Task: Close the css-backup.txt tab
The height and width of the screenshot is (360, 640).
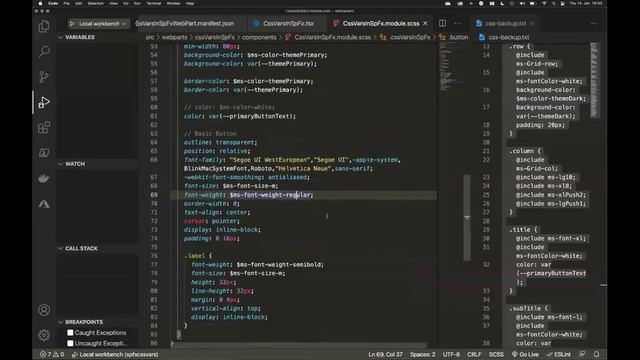Action: 532,23
